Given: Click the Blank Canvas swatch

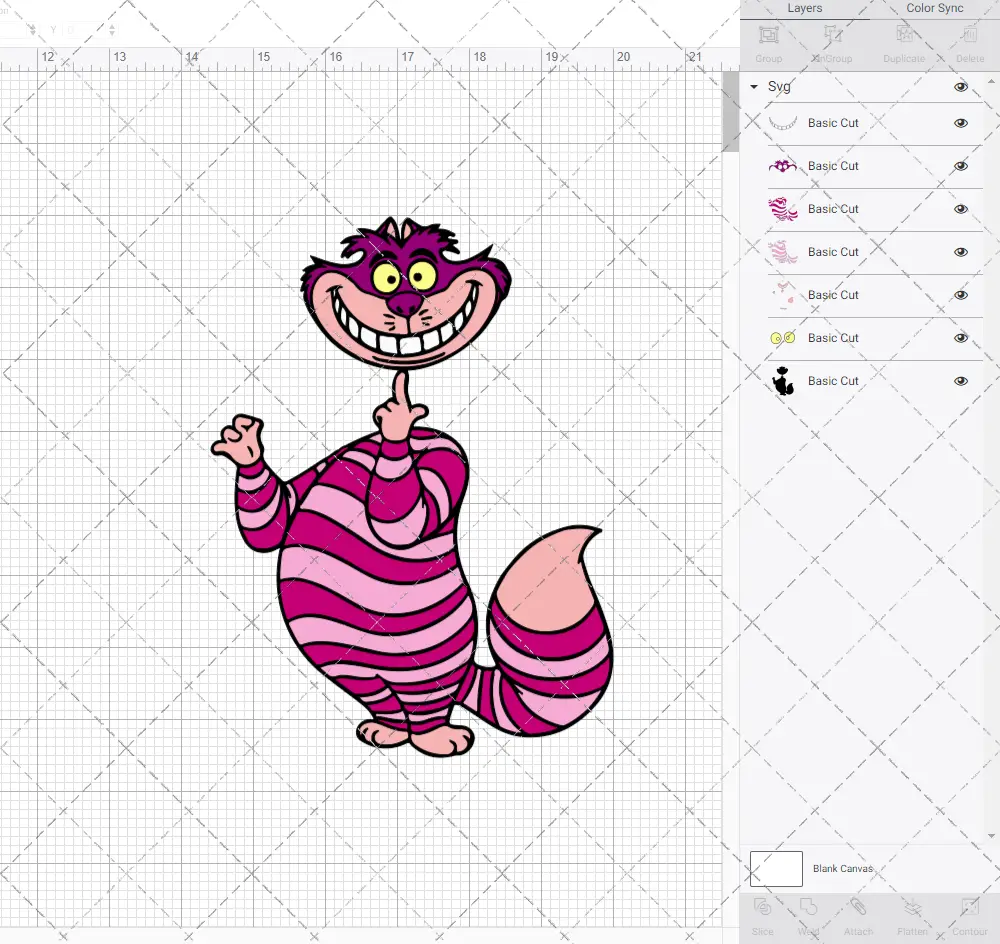Looking at the screenshot, I should 776,869.
